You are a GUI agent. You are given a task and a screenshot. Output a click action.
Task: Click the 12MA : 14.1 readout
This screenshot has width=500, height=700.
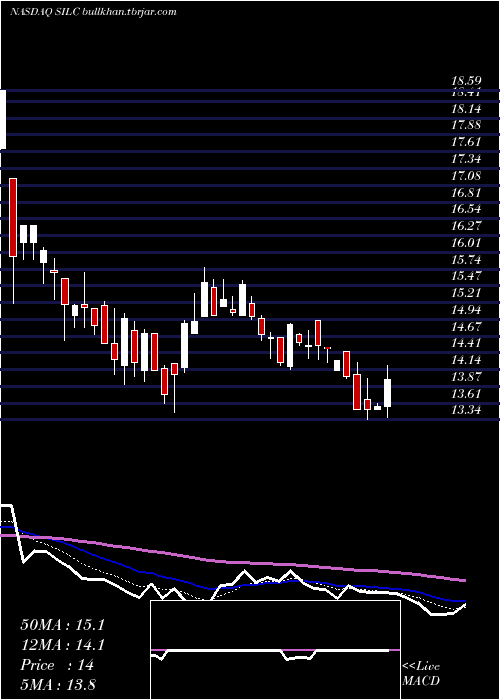[x=62, y=645]
